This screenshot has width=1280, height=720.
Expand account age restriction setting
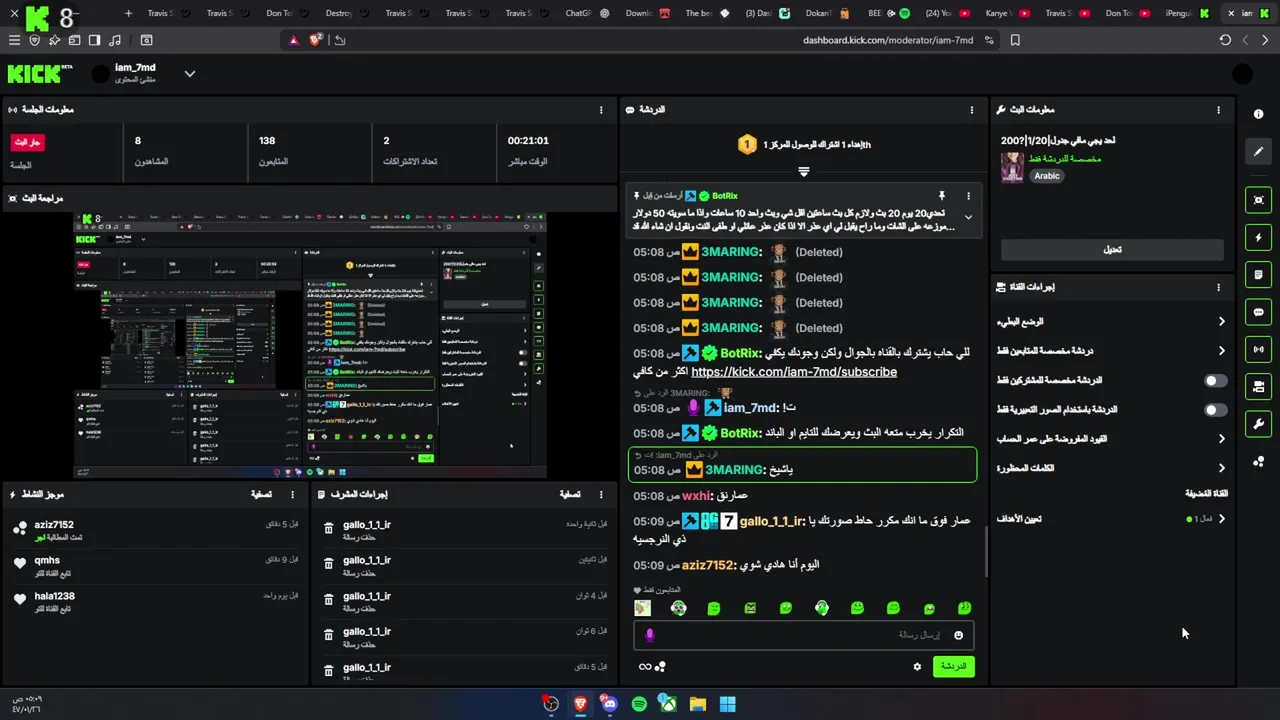[x=1110, y=439]
